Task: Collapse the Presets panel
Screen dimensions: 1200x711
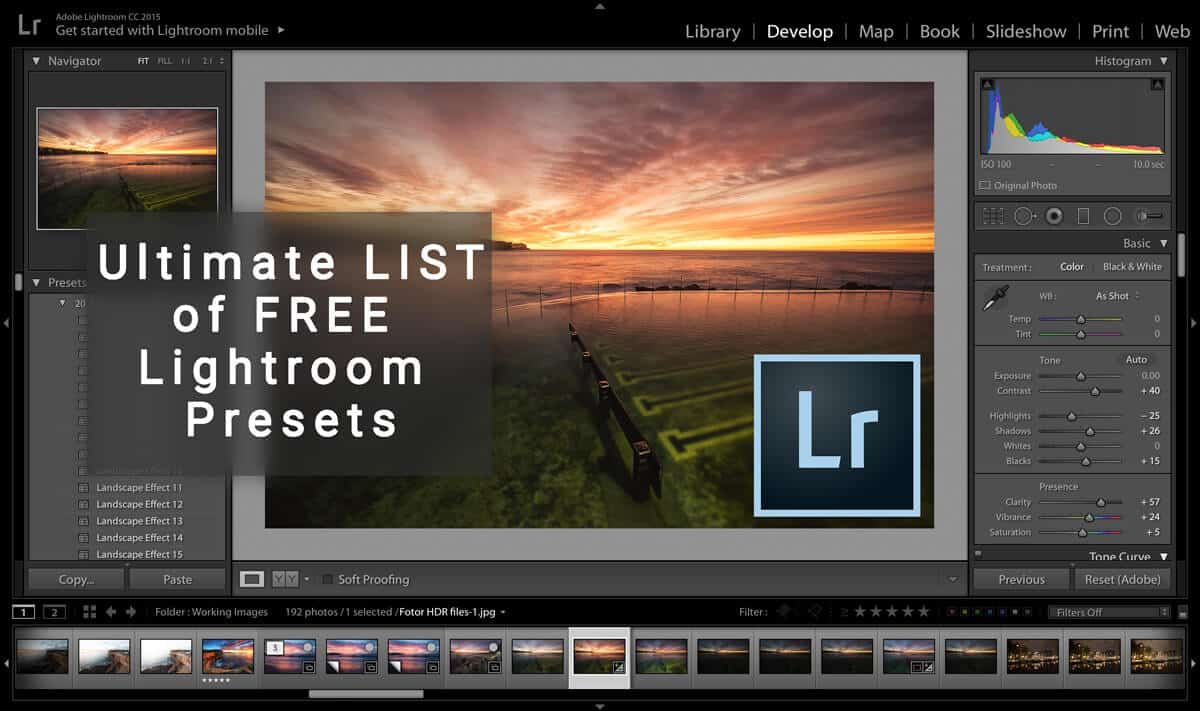Action: tap(37, 283)
